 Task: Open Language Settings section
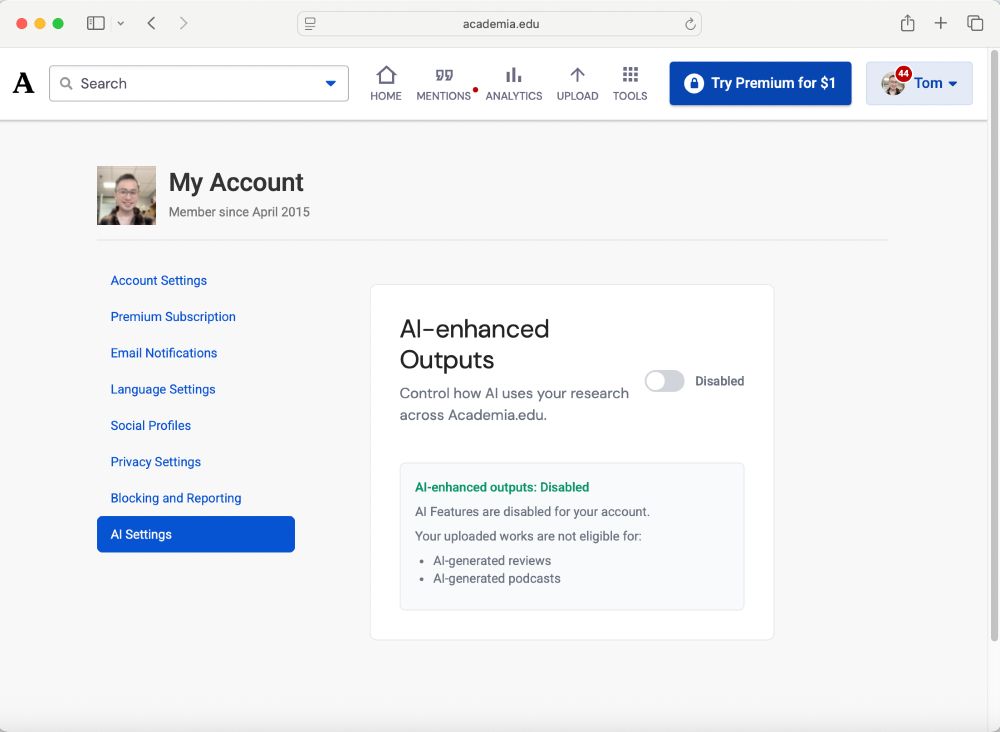[163, 390]
